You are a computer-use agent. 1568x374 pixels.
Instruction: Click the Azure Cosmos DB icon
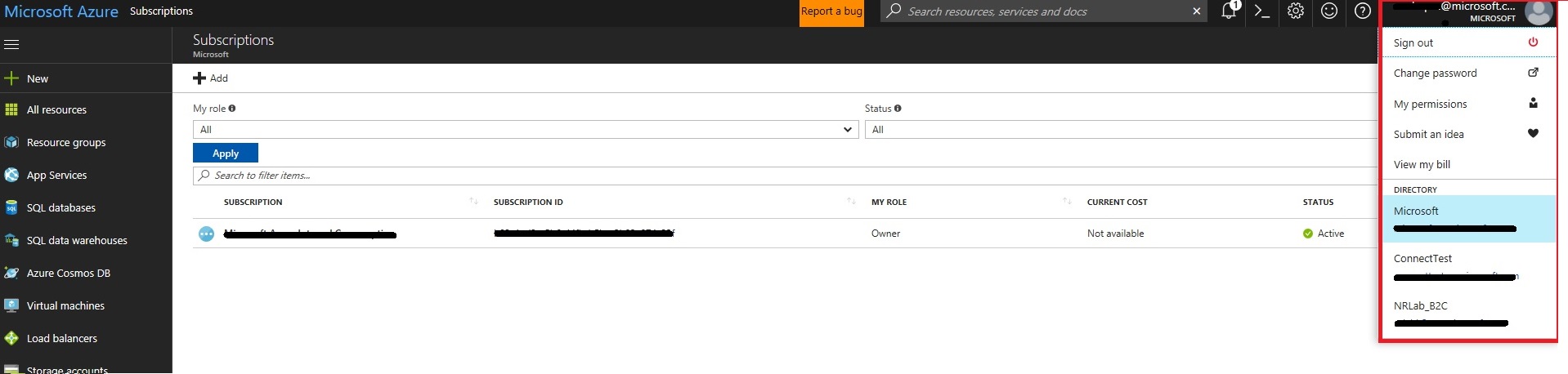point(11,273)
